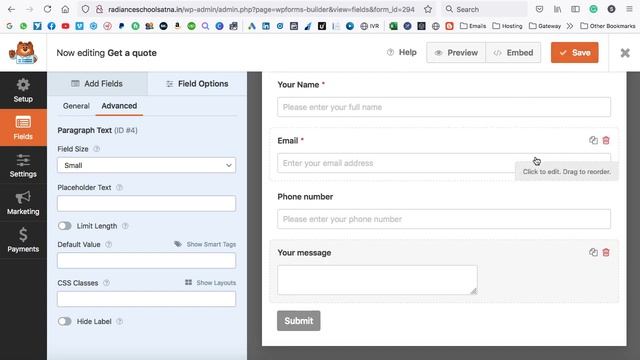
Task: Bookmark this page with the star
Action: [428, 9]
